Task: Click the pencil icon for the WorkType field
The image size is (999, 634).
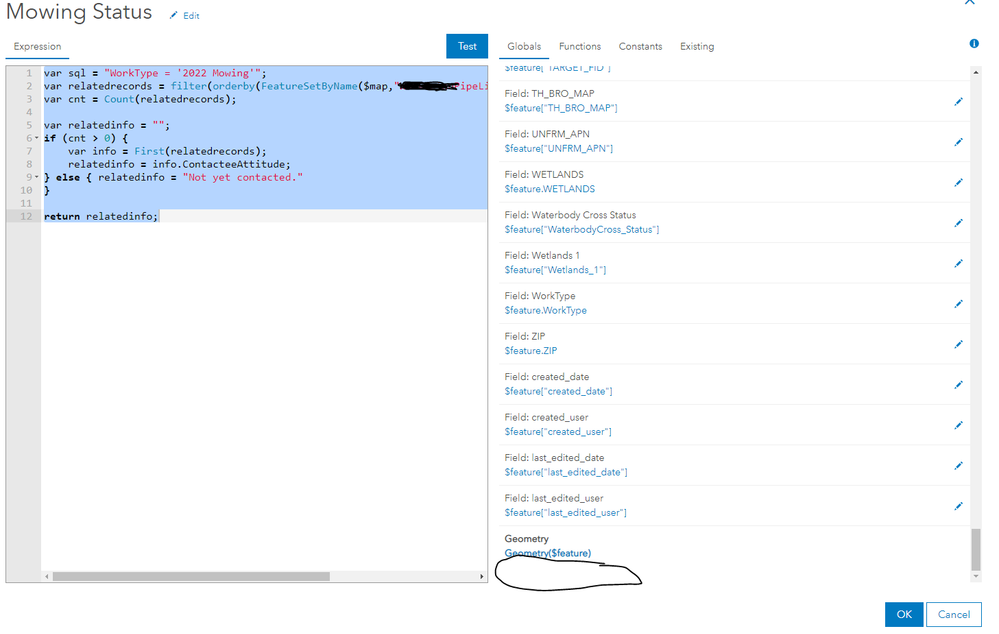Action: point(958,304)
